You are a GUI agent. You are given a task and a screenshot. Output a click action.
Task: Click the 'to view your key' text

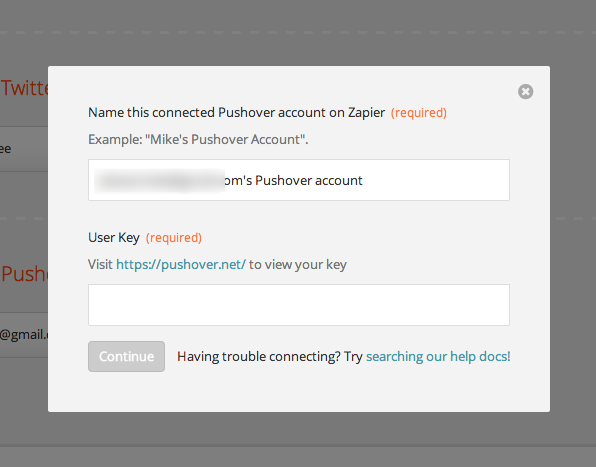tap(298, 264)
